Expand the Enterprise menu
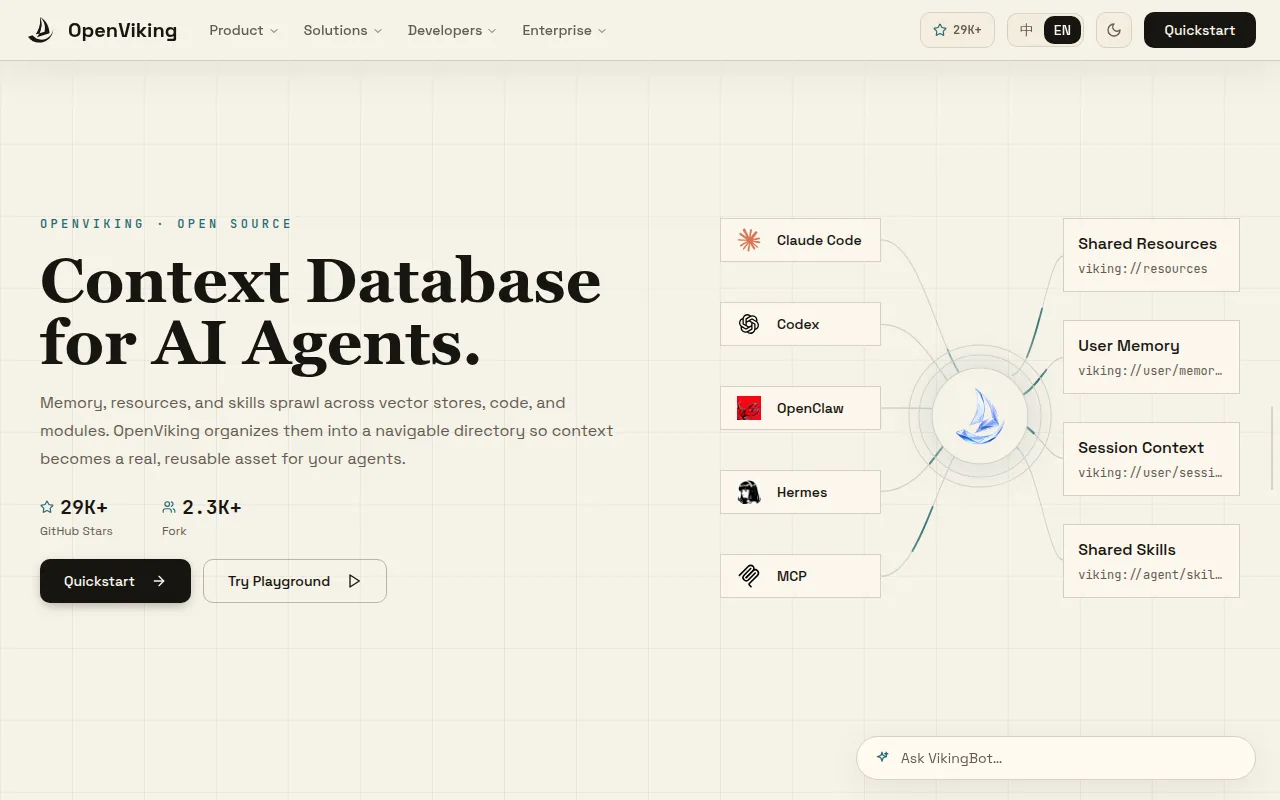 coord(564,30)
